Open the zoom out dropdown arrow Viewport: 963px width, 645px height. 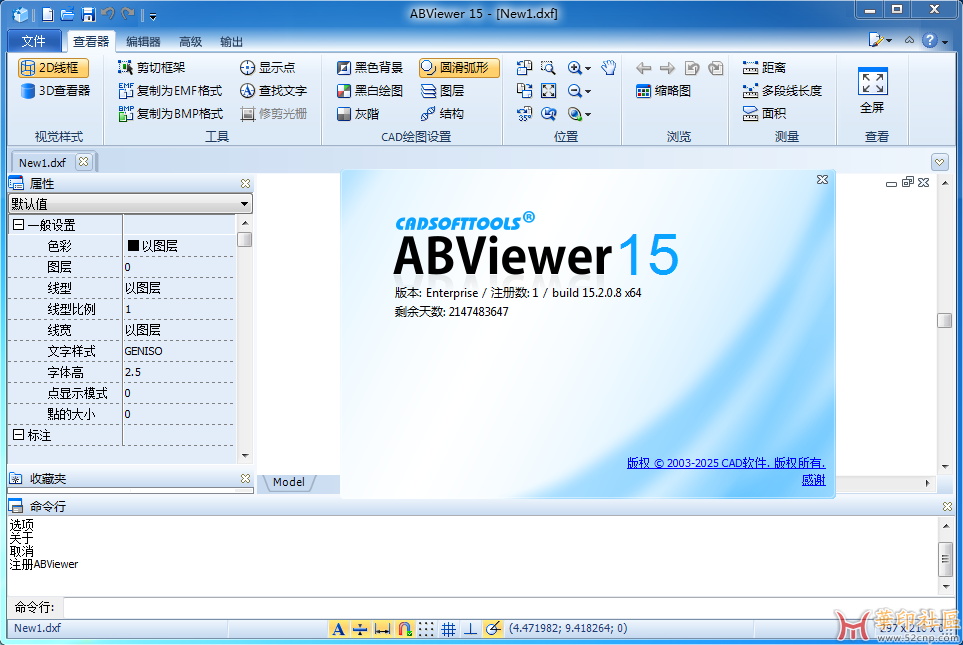588,92
